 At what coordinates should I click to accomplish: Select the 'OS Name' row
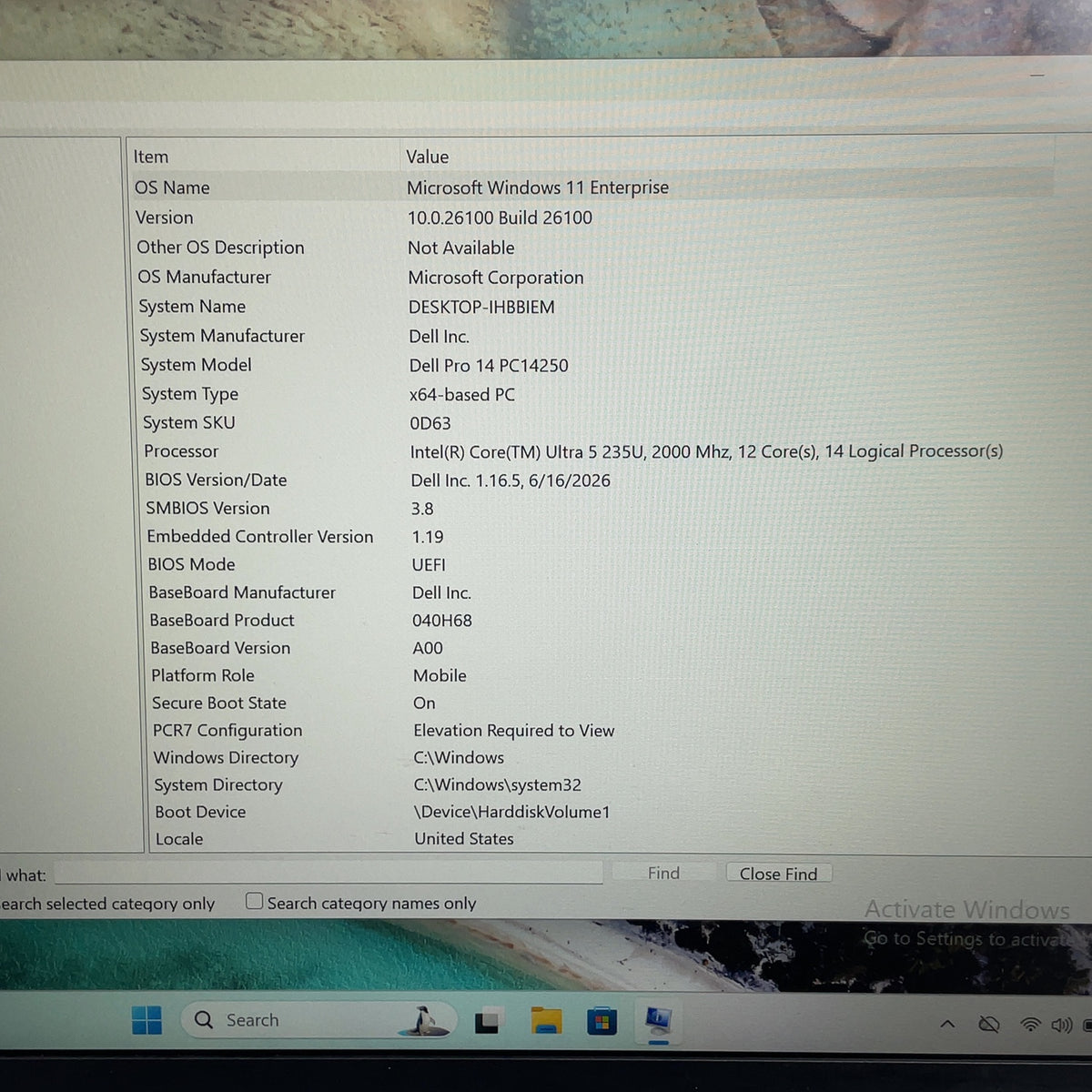[x=593, y=187]
